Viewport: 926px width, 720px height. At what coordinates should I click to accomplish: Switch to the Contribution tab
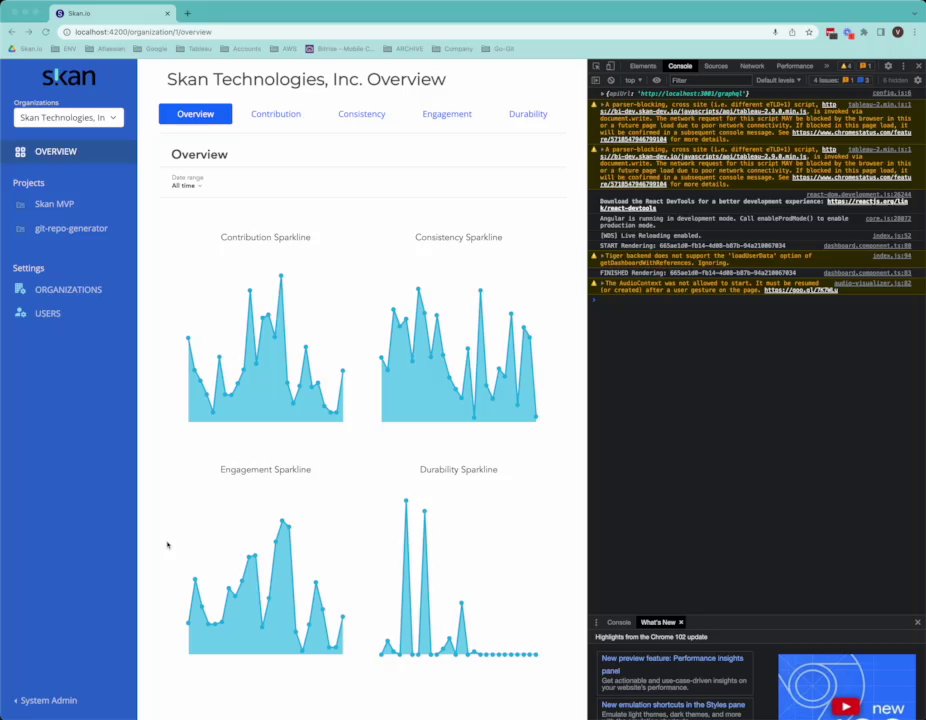click(276, 114)
